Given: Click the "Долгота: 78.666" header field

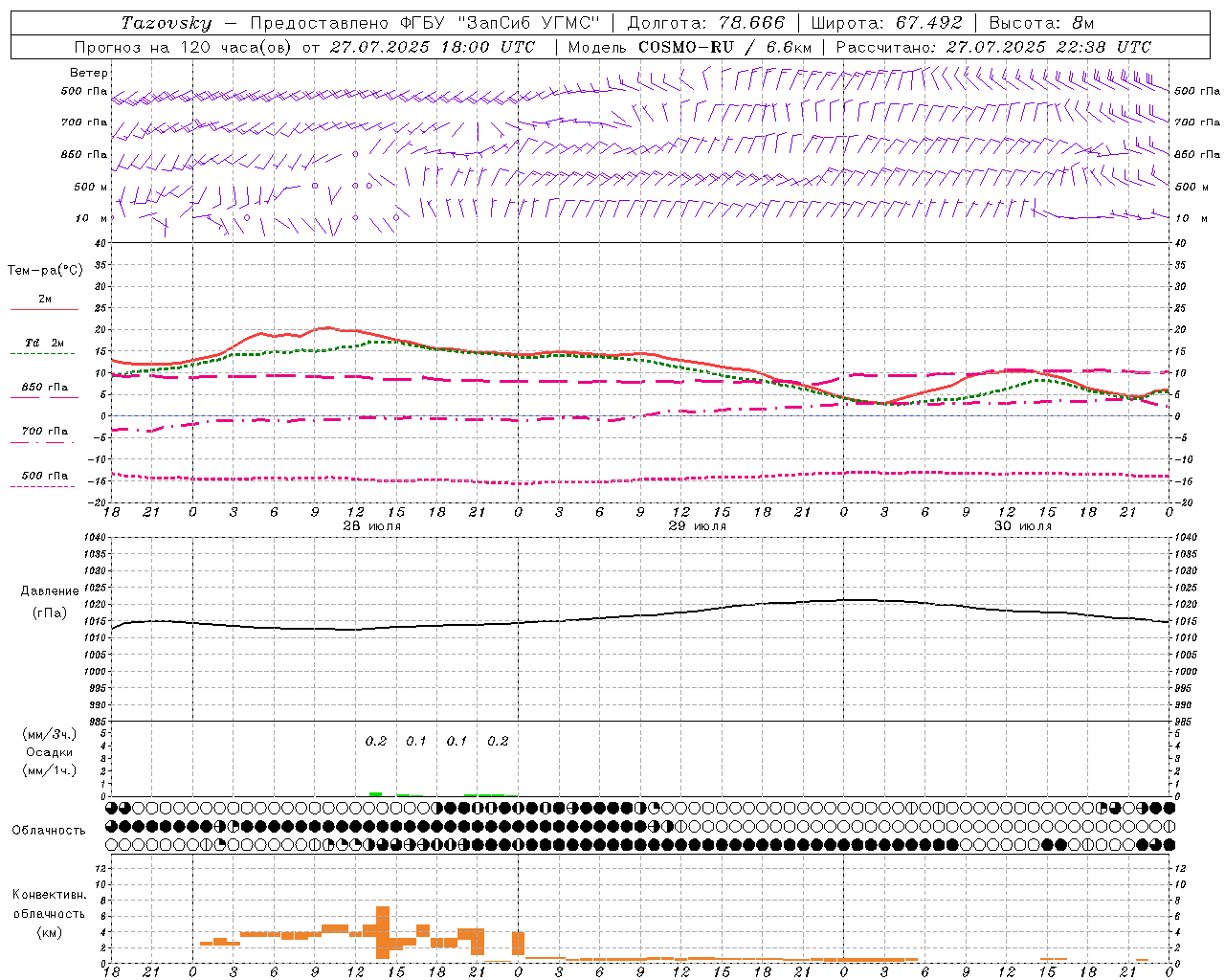Looking at the screenshot, I should point(705,23).
